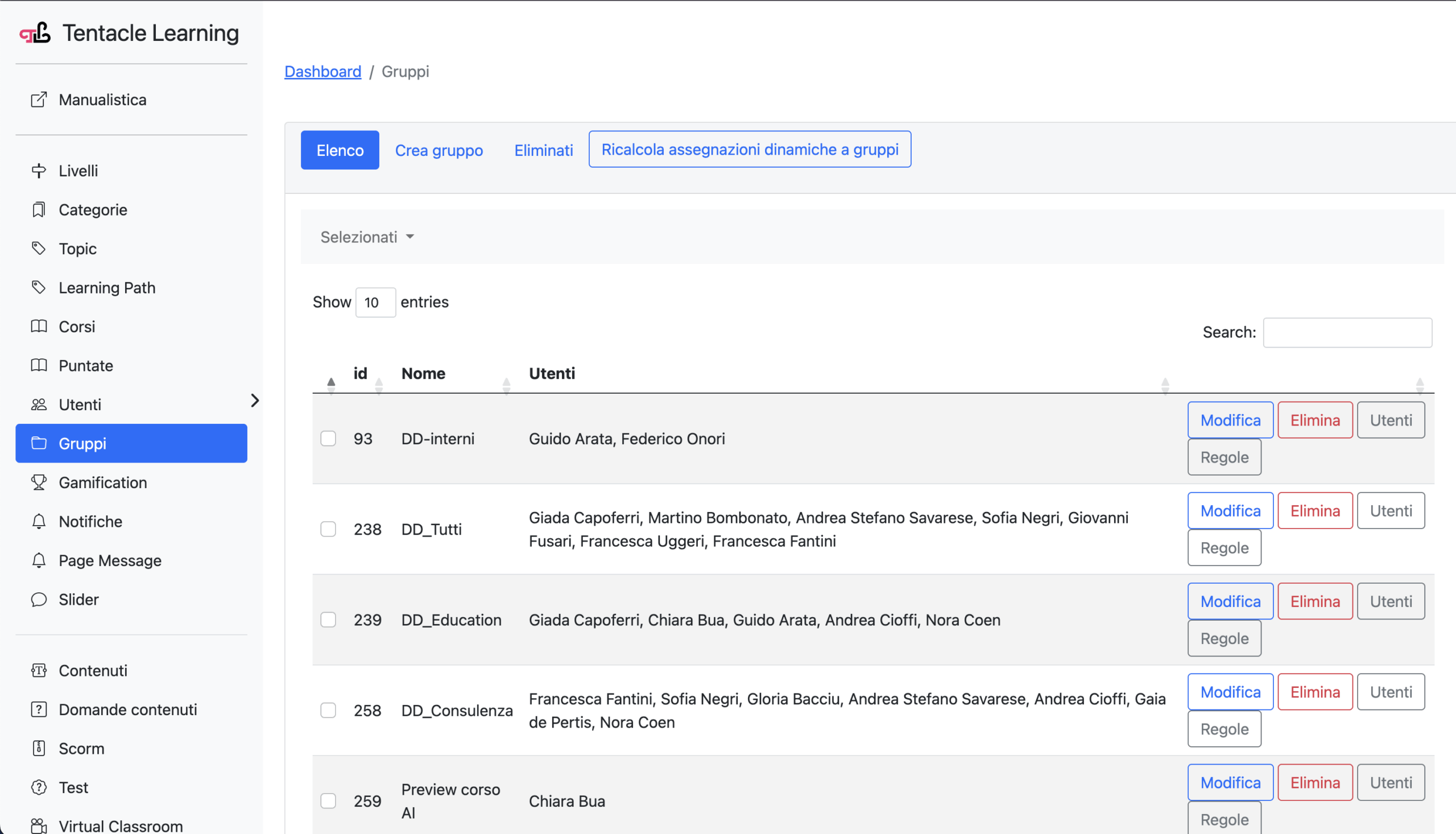Switch to the Eliminati tab
The height and width of the screenshot is (834, 1456).
click(x=543, y=150)
